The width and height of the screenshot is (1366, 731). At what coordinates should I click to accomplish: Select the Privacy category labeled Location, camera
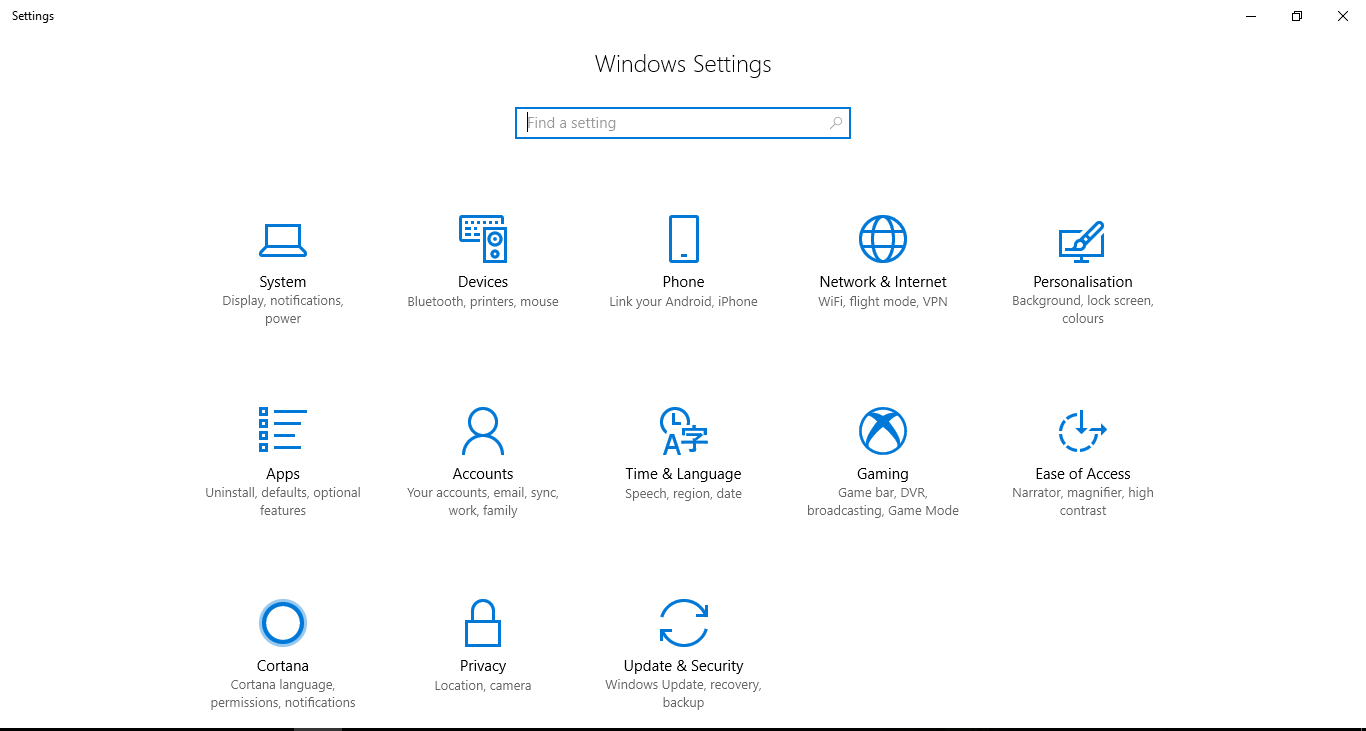[483, 685]
